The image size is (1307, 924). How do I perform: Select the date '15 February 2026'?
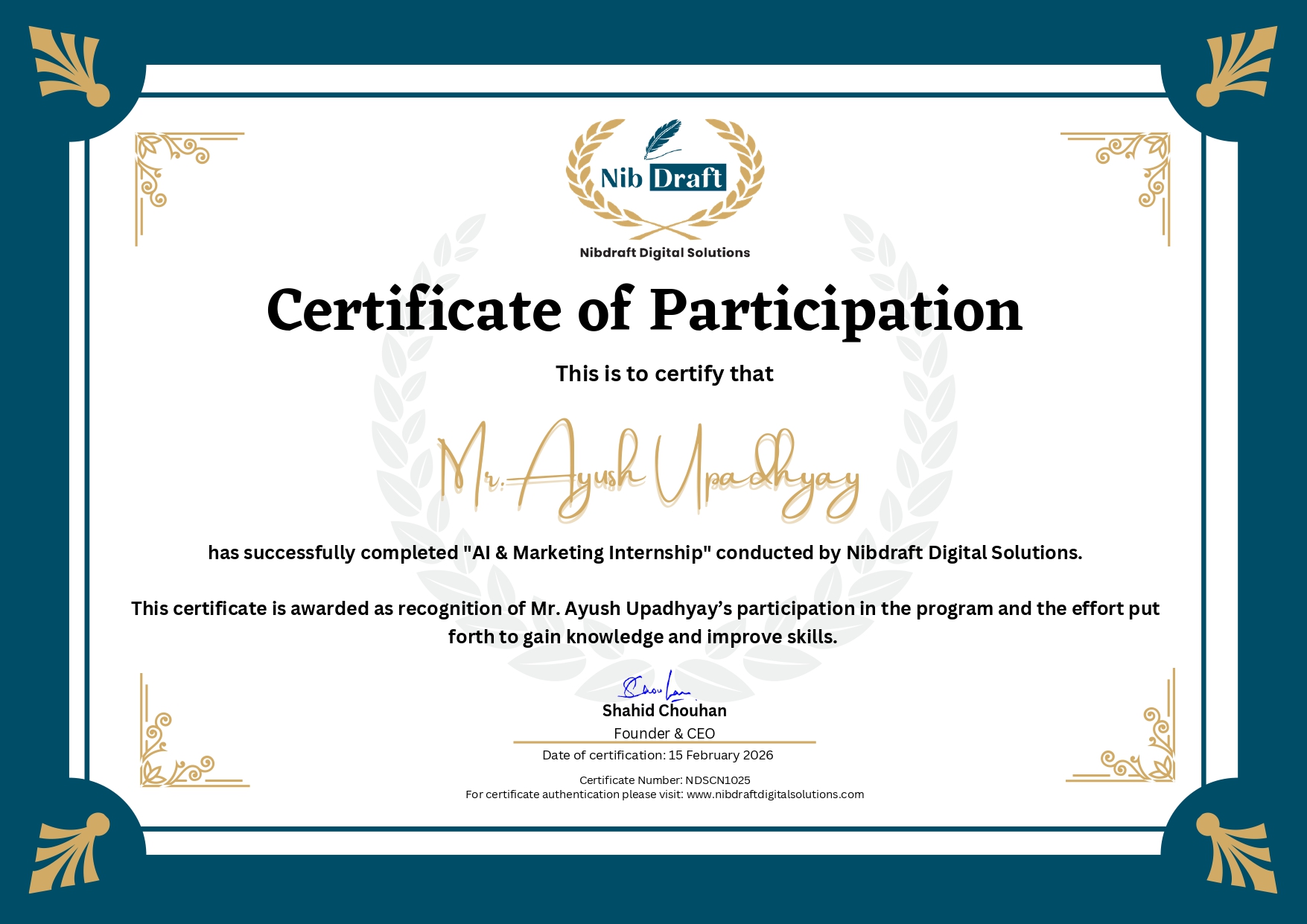(x=719, y=755)
